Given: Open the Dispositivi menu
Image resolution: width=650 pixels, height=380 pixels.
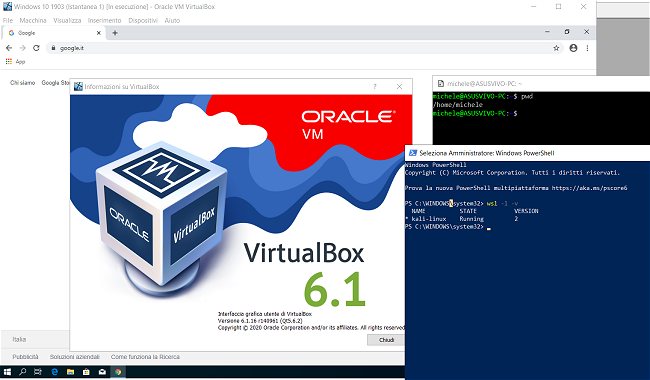Looking at the screenshot, I should [143, 20].
